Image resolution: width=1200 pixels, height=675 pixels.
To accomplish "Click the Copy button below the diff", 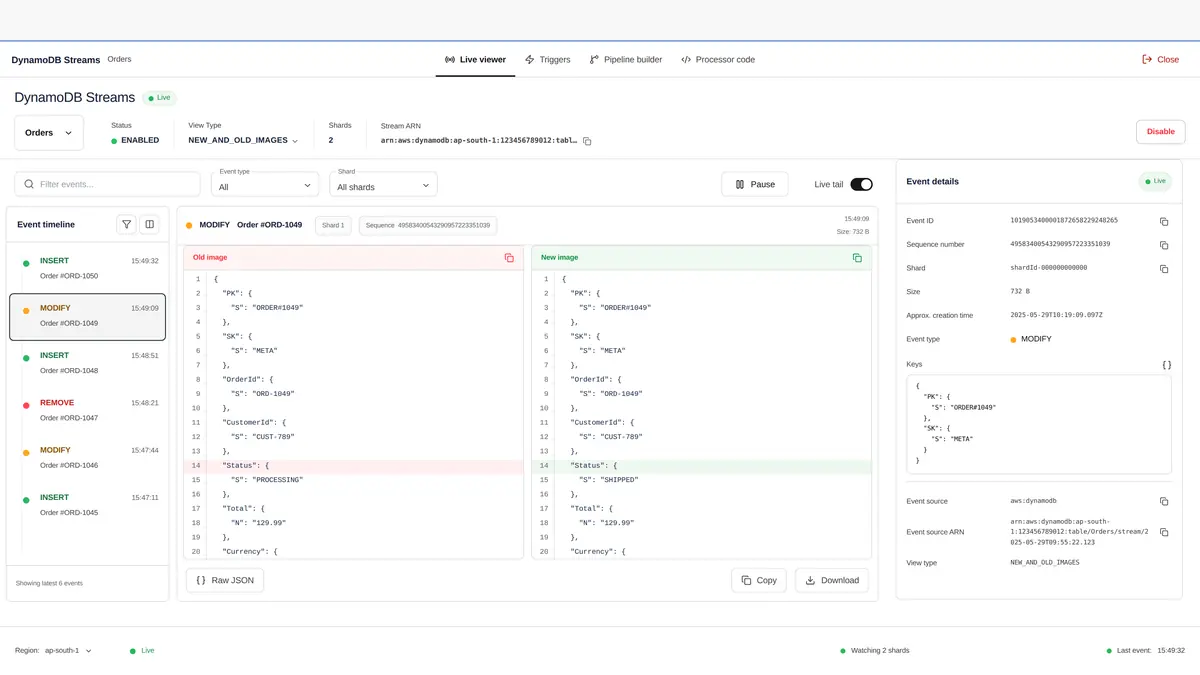I will pos(758,580).
